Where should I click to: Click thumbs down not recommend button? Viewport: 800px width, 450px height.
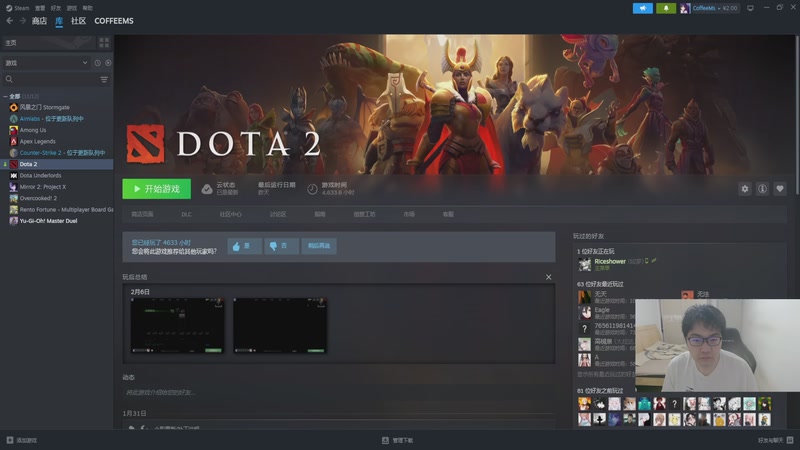tap(282, 246)
